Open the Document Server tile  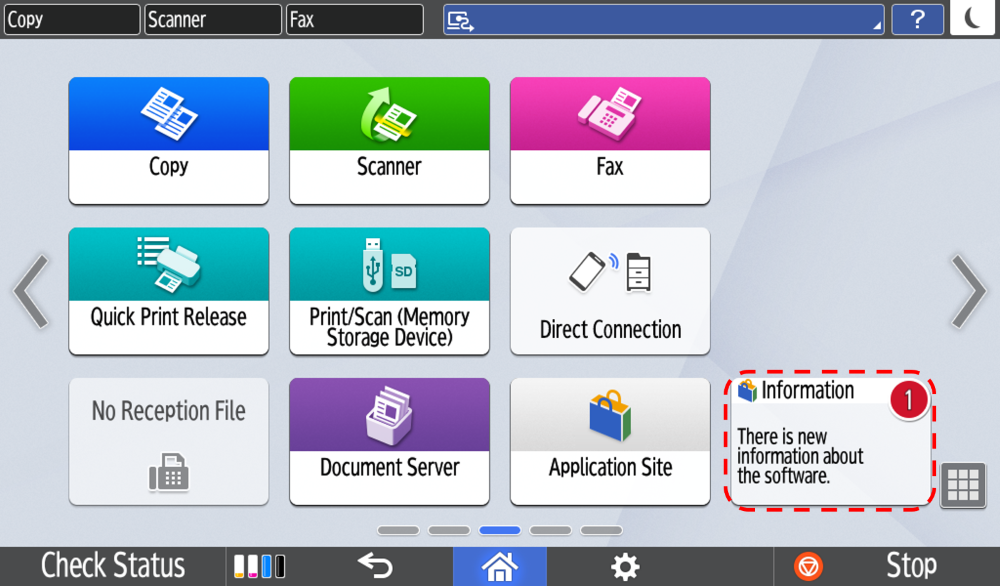[389, 441]
